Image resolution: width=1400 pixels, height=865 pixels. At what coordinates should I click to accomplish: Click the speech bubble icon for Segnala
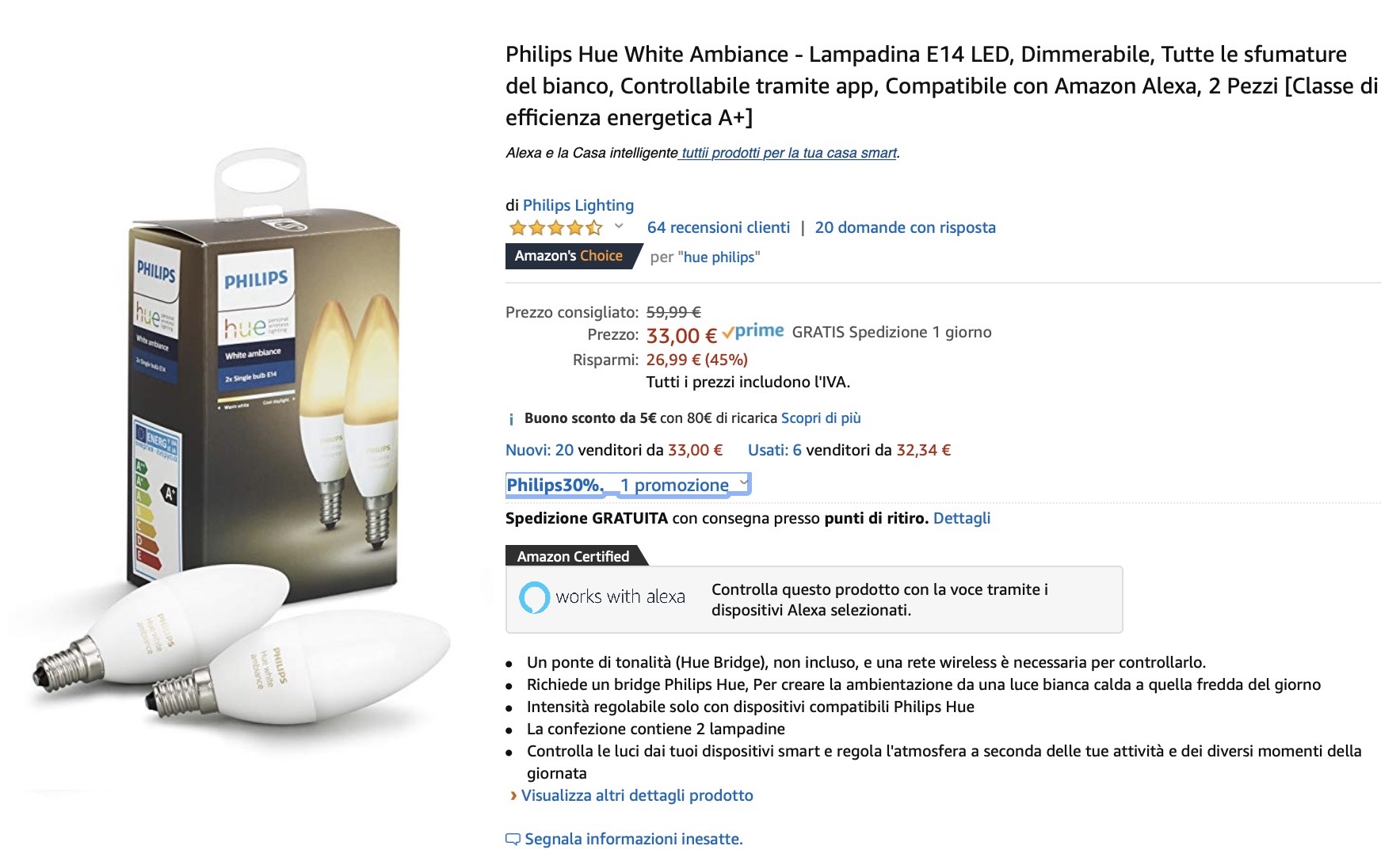[513, 840]
